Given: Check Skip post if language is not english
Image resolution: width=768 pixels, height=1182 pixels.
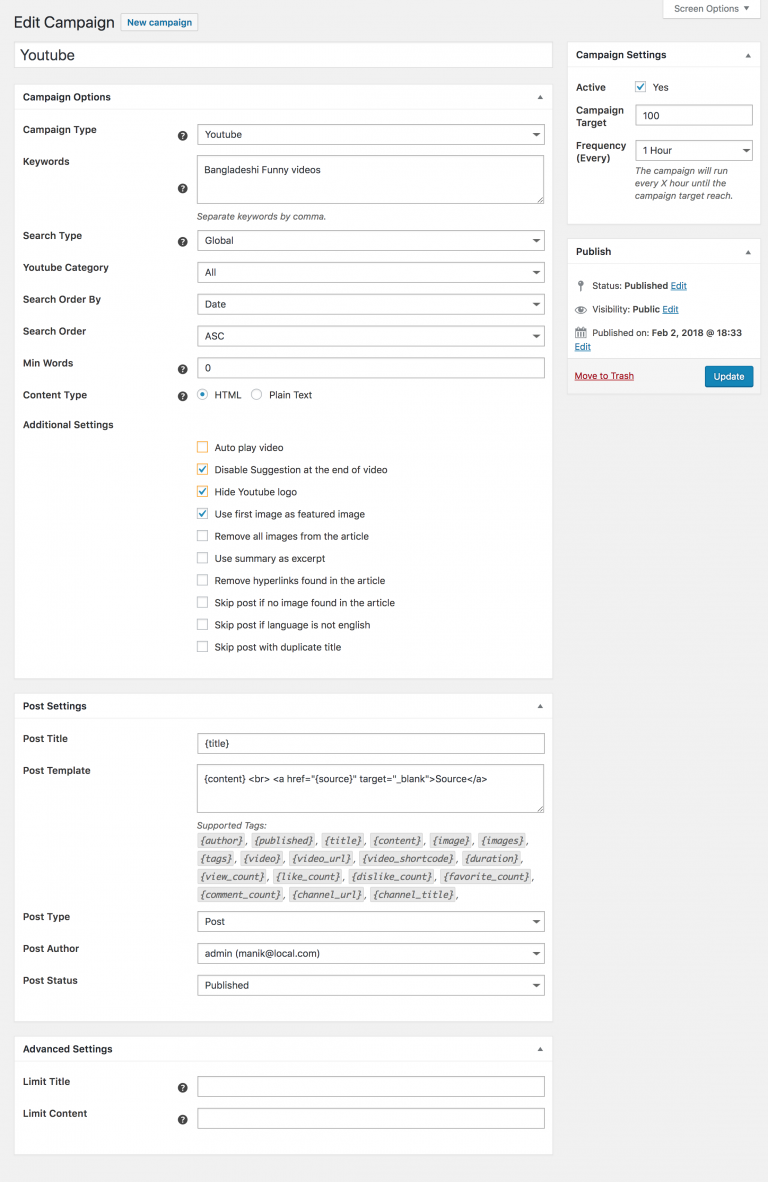Looking at the screenshot, I should point(202,624).
